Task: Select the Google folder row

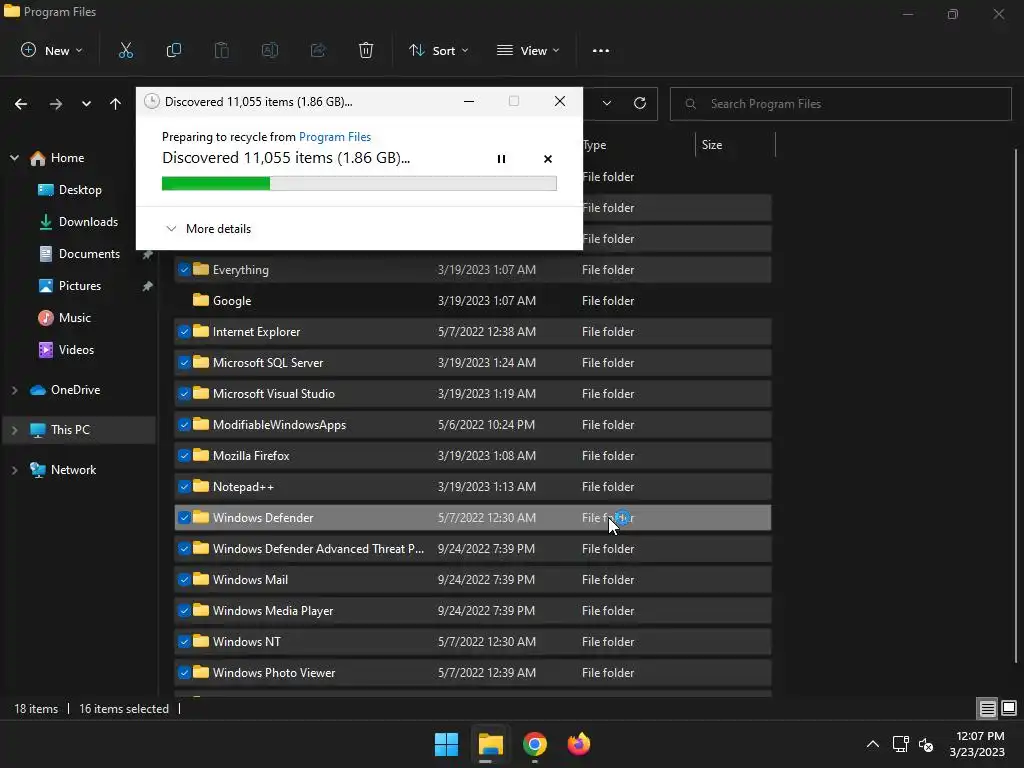Action: 472,300
